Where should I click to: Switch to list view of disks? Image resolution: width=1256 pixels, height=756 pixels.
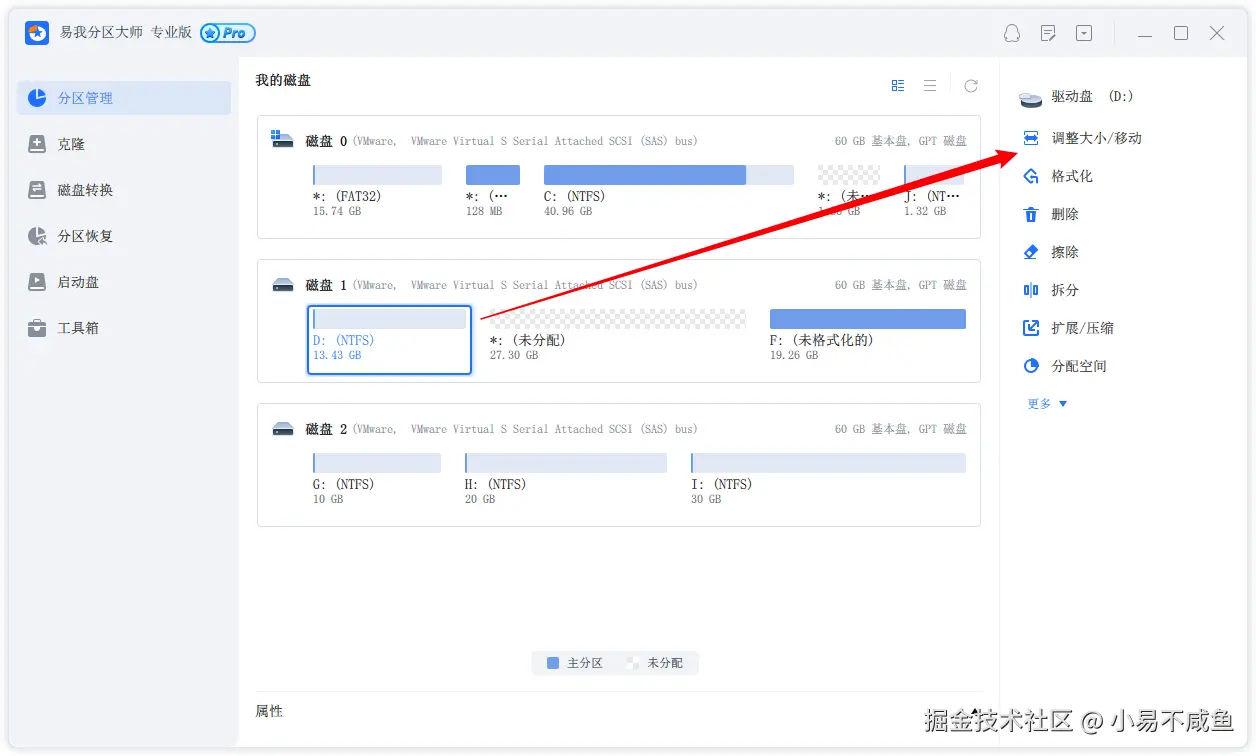click(x=930, y=86)
